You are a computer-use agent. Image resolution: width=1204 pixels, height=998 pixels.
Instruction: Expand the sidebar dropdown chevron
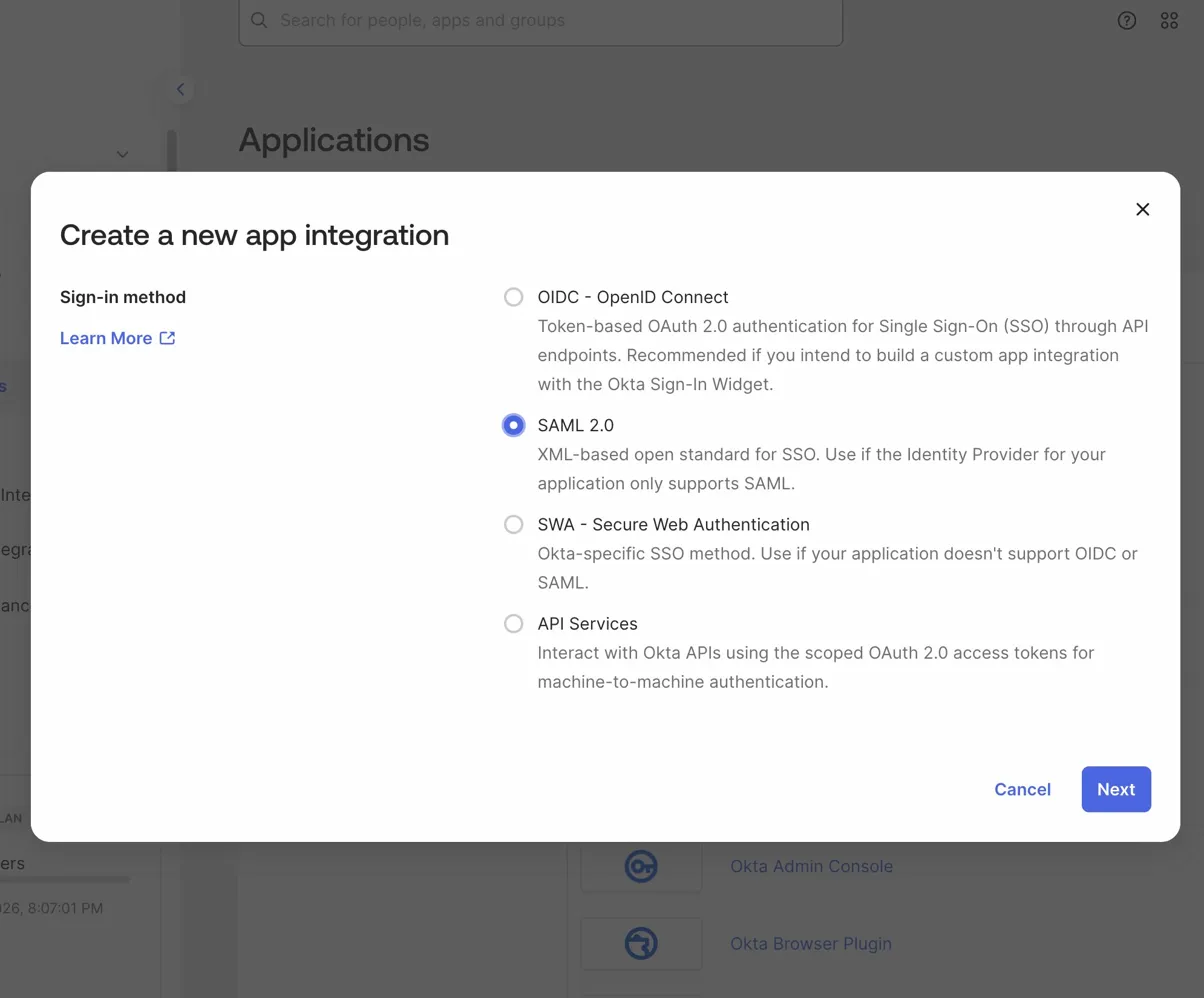click(x=122, y=154)
